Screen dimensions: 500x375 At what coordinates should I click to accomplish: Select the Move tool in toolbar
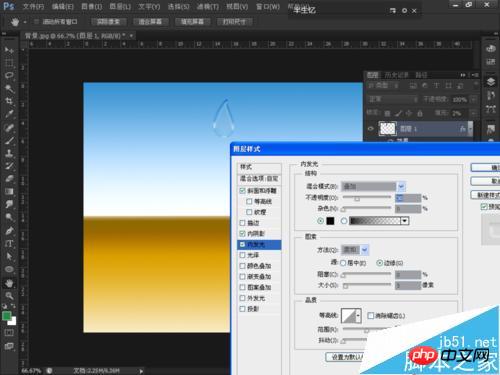pos(9,50)
